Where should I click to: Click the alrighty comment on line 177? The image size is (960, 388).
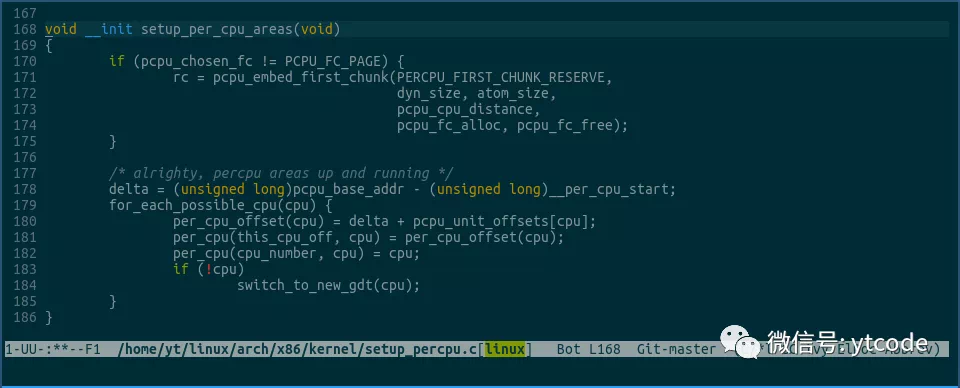click(281, 173)
